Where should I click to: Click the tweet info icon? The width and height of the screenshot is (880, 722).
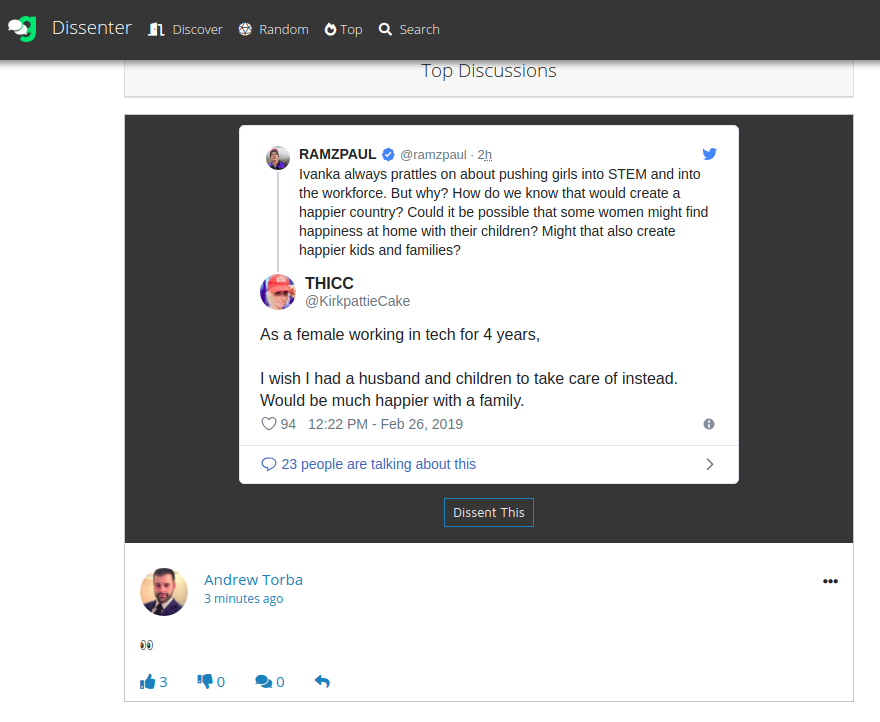(x=709, y=424)
